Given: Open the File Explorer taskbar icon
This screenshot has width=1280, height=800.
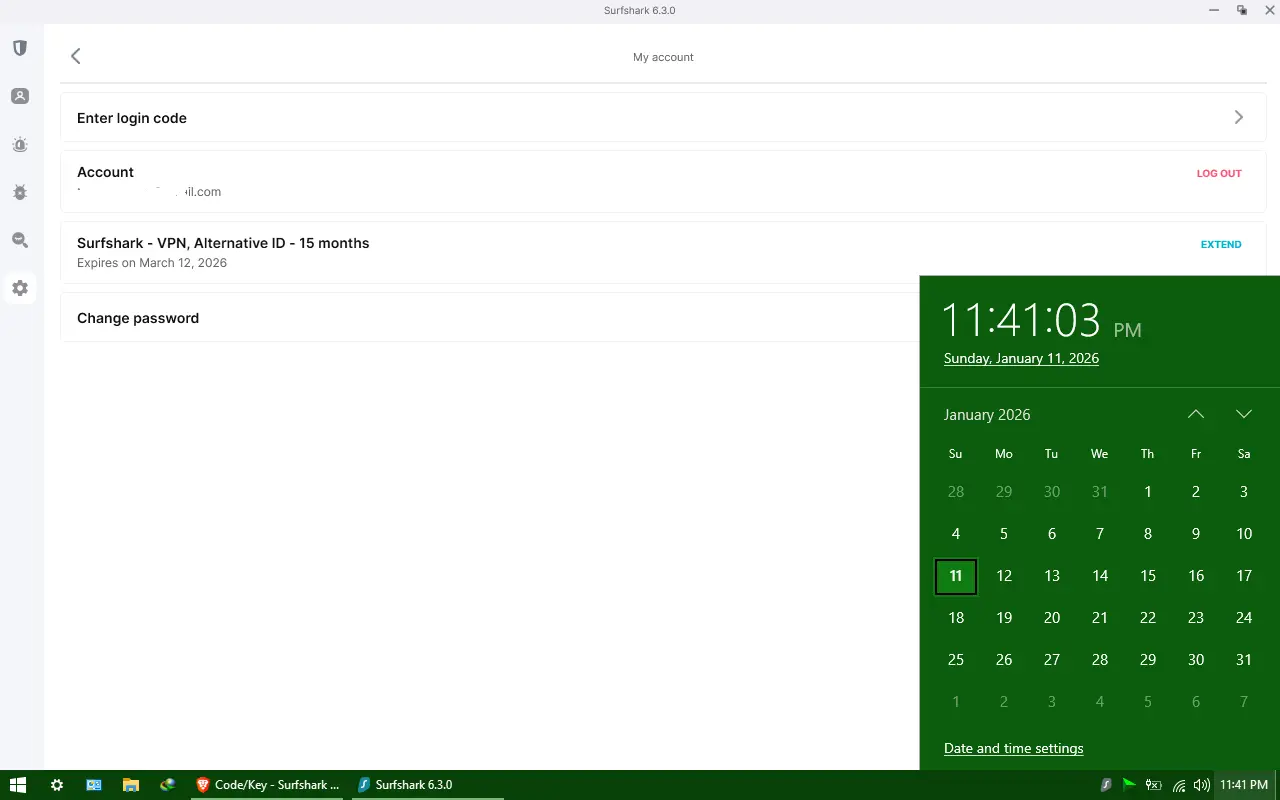Looking at the screenshot, I should pyautogui.click(x=130, y=785).
